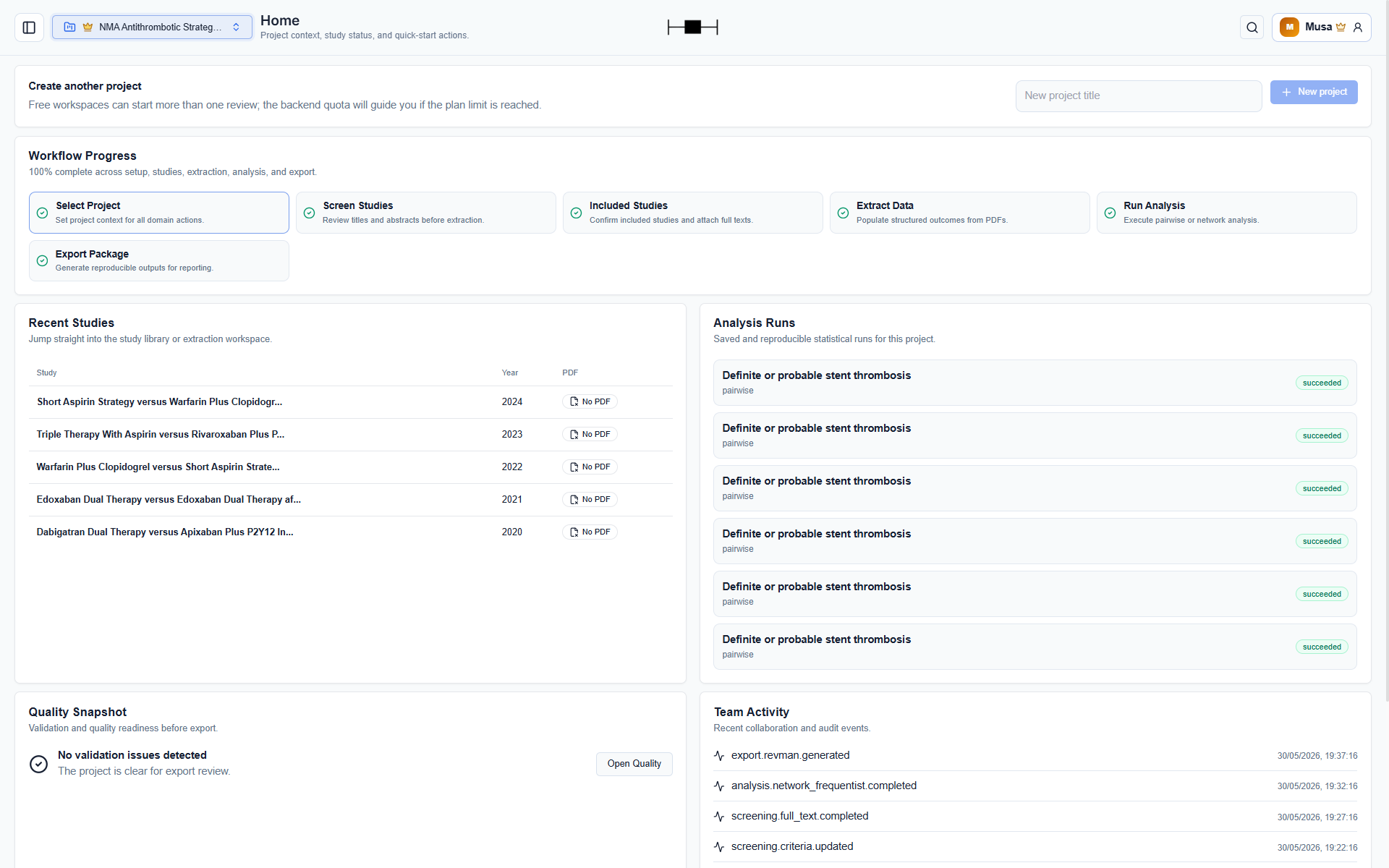Click activity icon beside screening.criteria.updated
Screen dimensions: 1389x868
pos(719,847)
